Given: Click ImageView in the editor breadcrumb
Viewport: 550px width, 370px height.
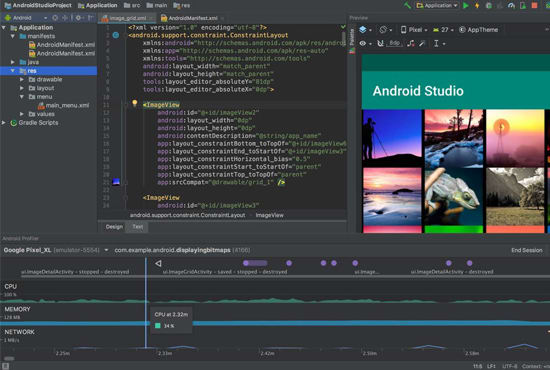Looking at the screenshot, I should point(269,215).
